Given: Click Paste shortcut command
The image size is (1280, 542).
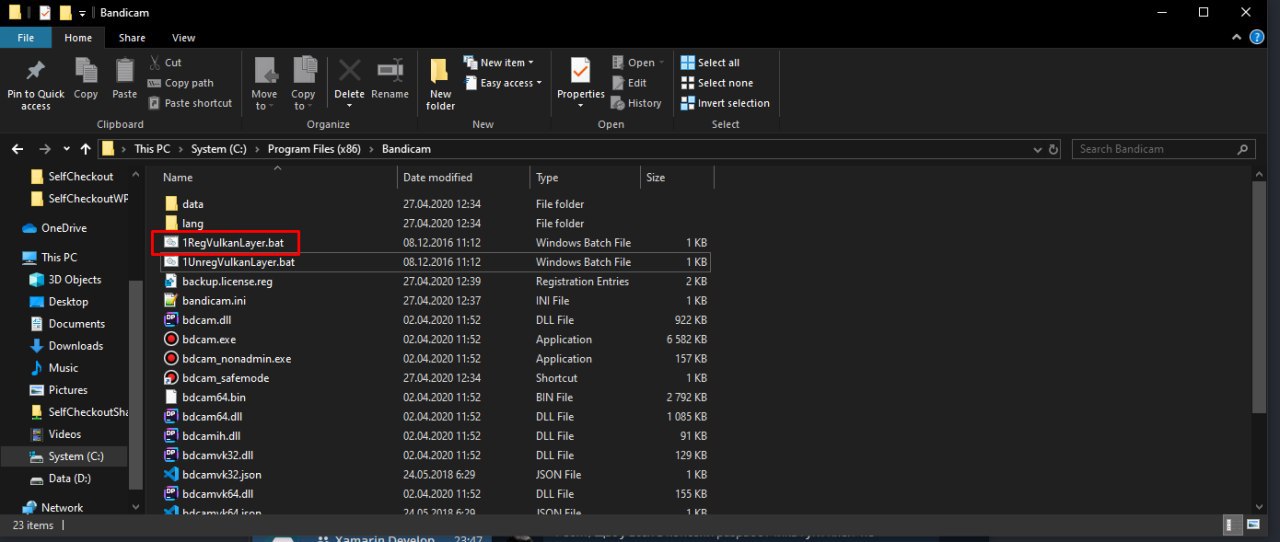Looking at the screenshot, I should 190,103.
